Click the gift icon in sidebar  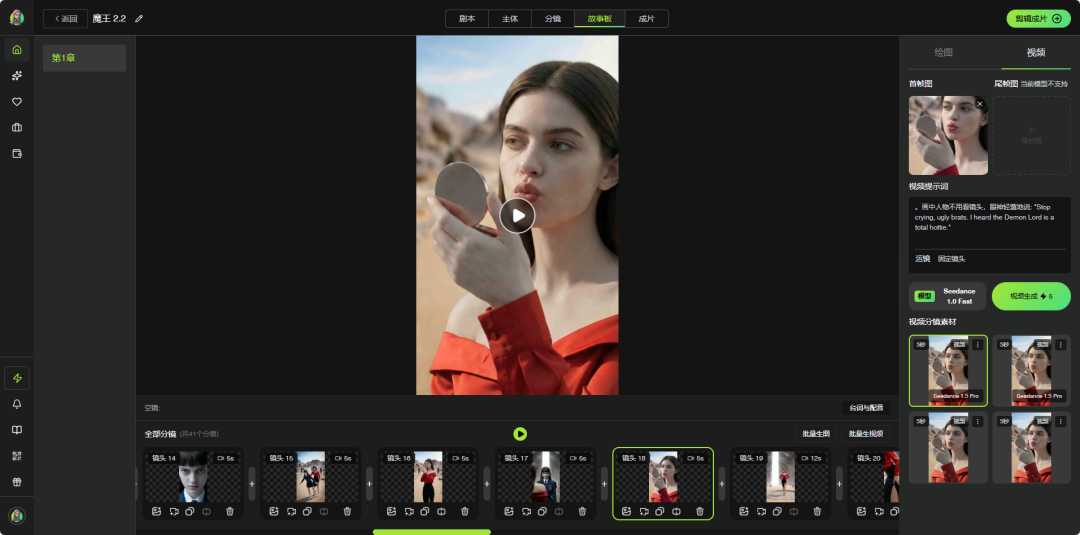pyautogui.click(x=16, y=481)
